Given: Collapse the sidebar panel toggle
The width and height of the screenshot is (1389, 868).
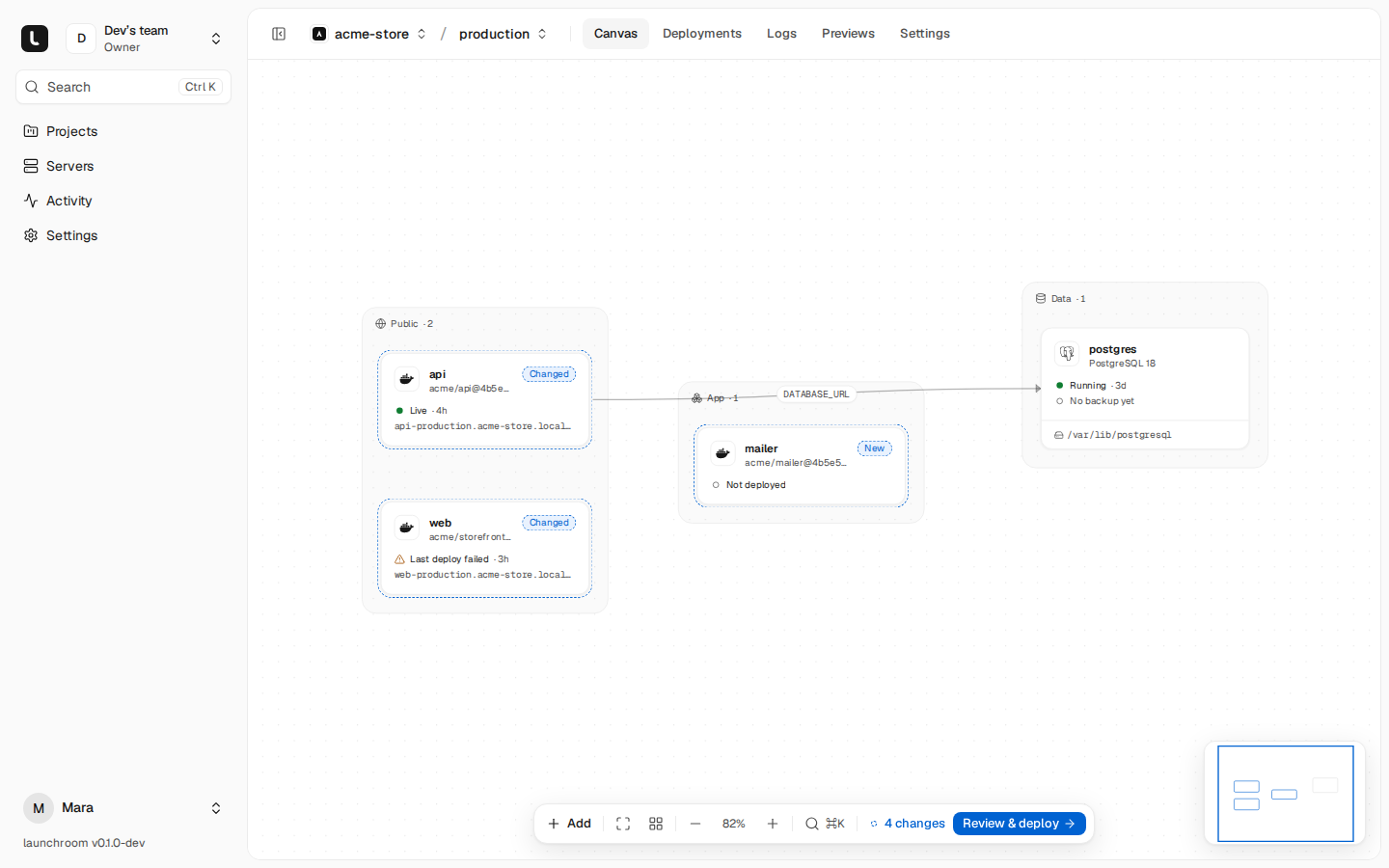Looking at the screenshot, I should click(279, 34).
